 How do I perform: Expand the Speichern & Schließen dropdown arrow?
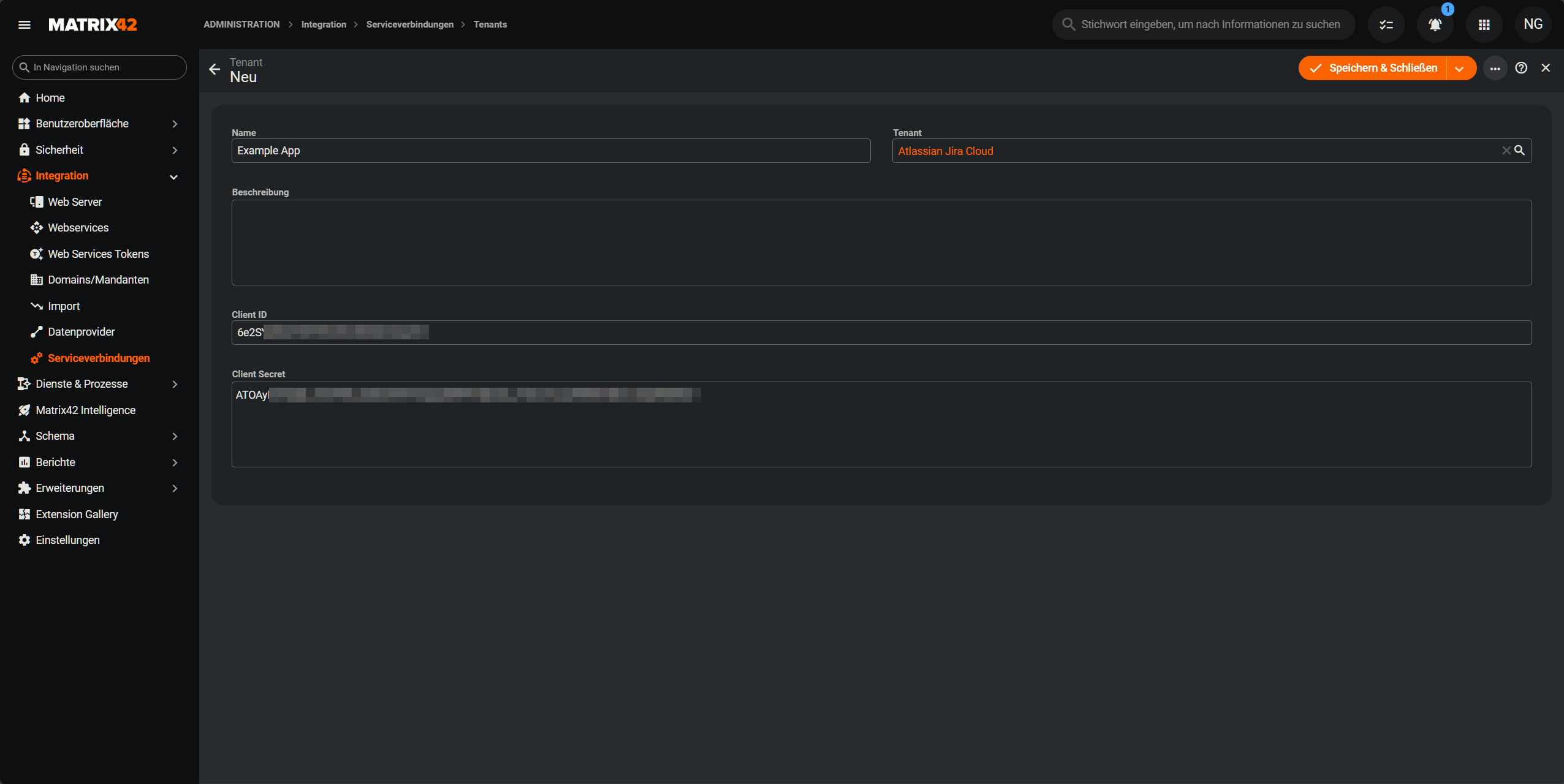[x=1459, y=69]
